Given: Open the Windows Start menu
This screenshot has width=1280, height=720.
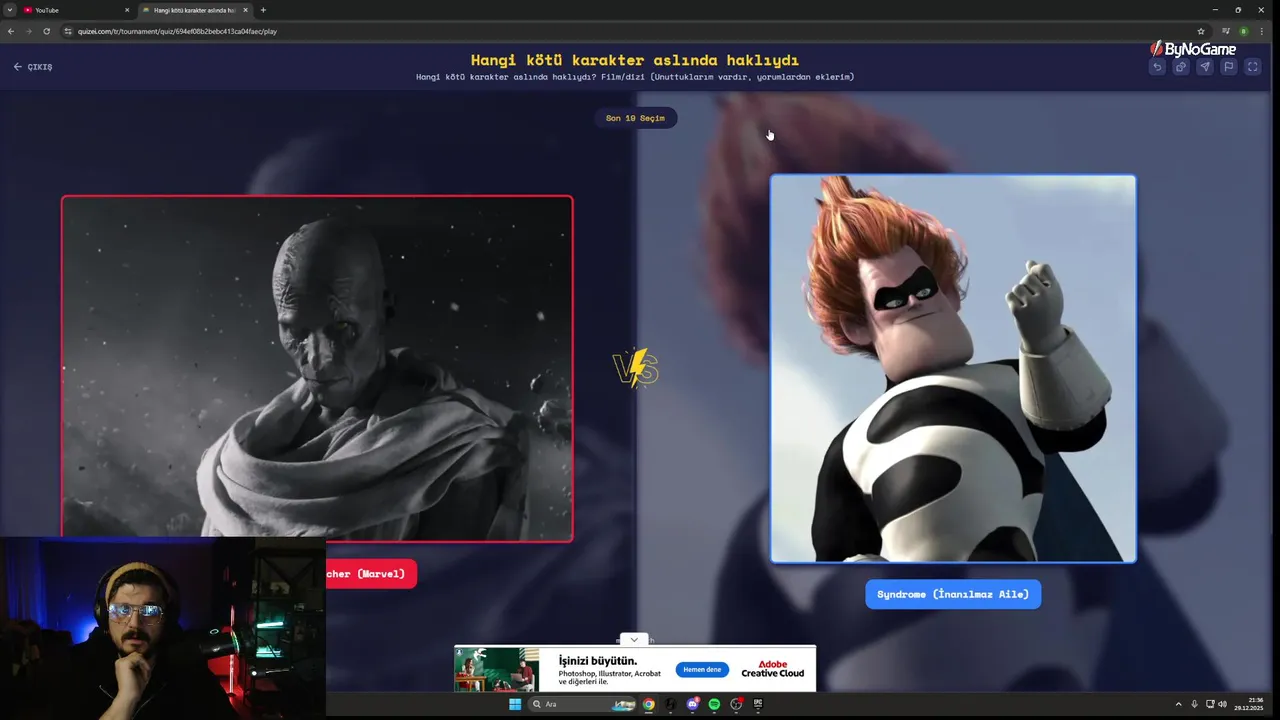Looking at the screenshot, I should click(515, 704).
